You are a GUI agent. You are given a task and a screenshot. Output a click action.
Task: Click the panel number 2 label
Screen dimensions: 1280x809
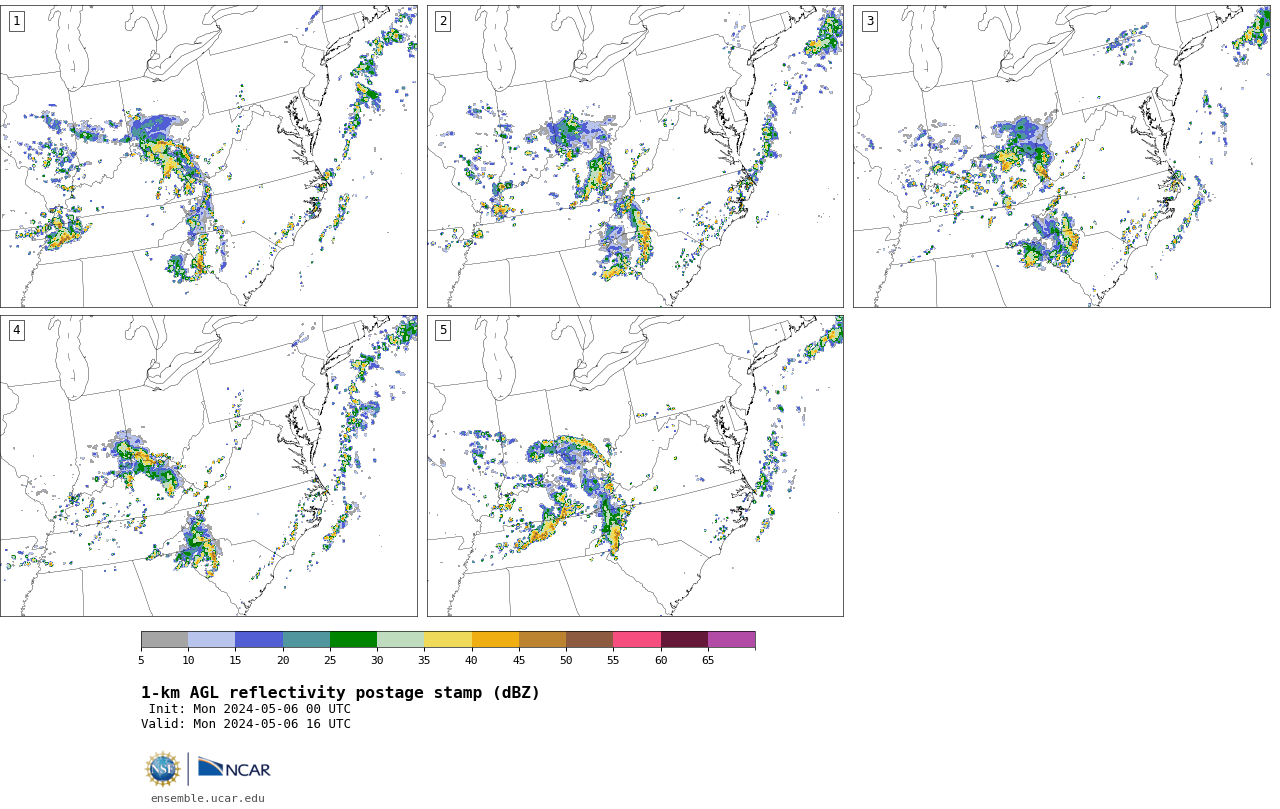click(443, 21)
